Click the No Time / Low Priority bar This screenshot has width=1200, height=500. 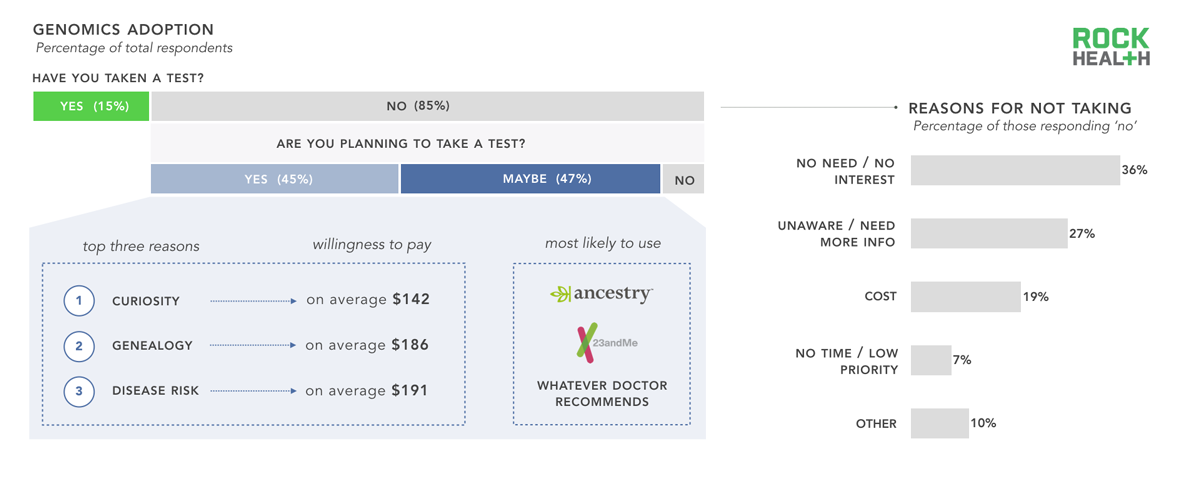pos(931,360)
